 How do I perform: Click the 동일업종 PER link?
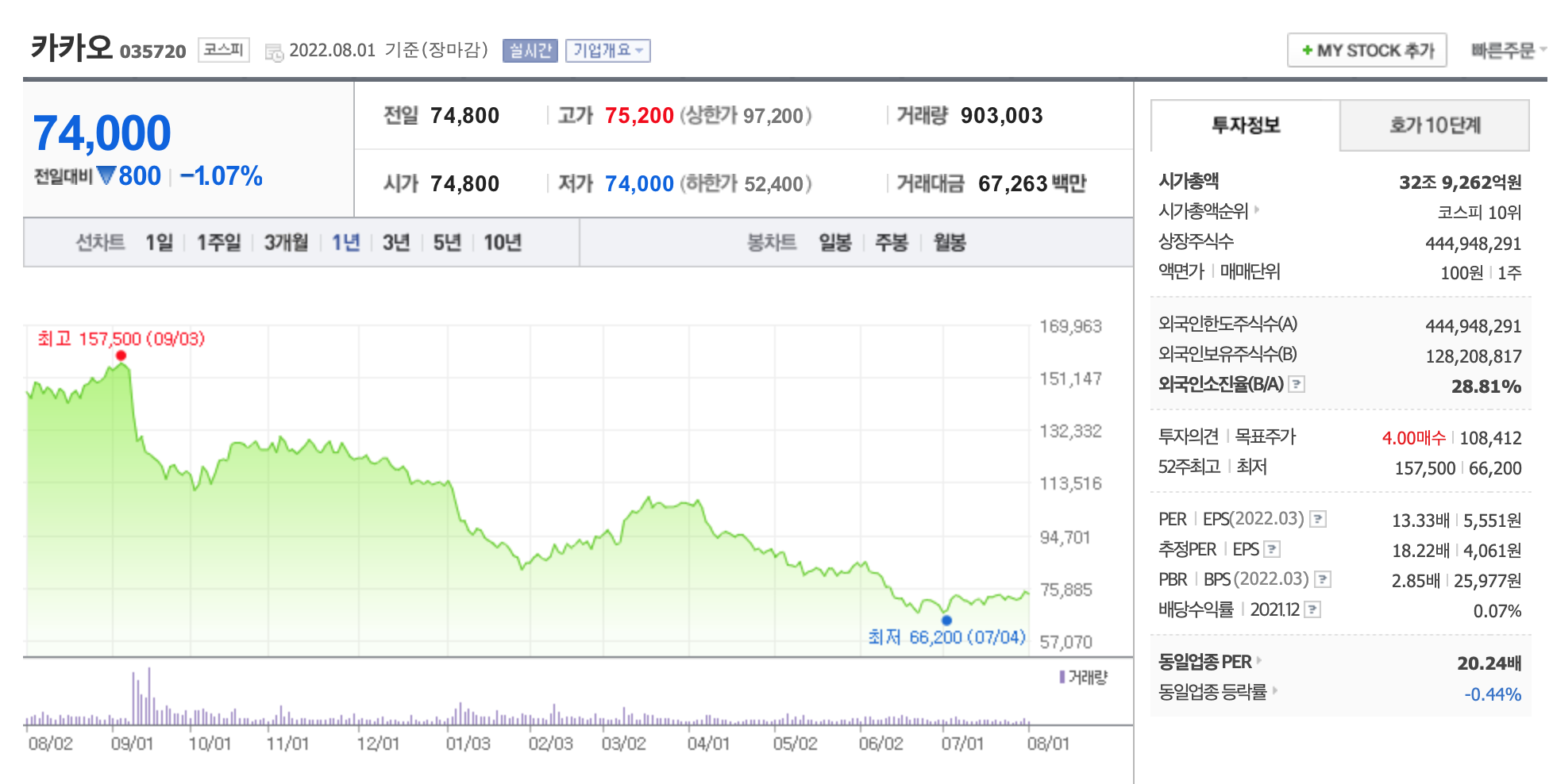[x=1204, y=662]
